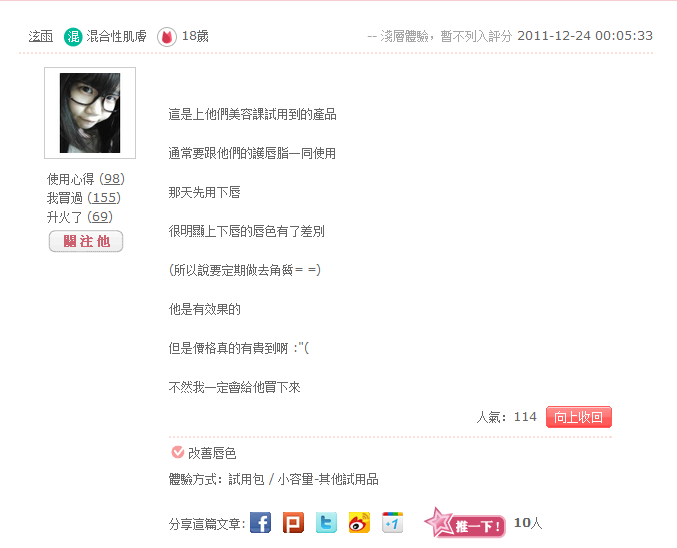
Task: Share the article on Weibo
Action: (x=359, y=523)
